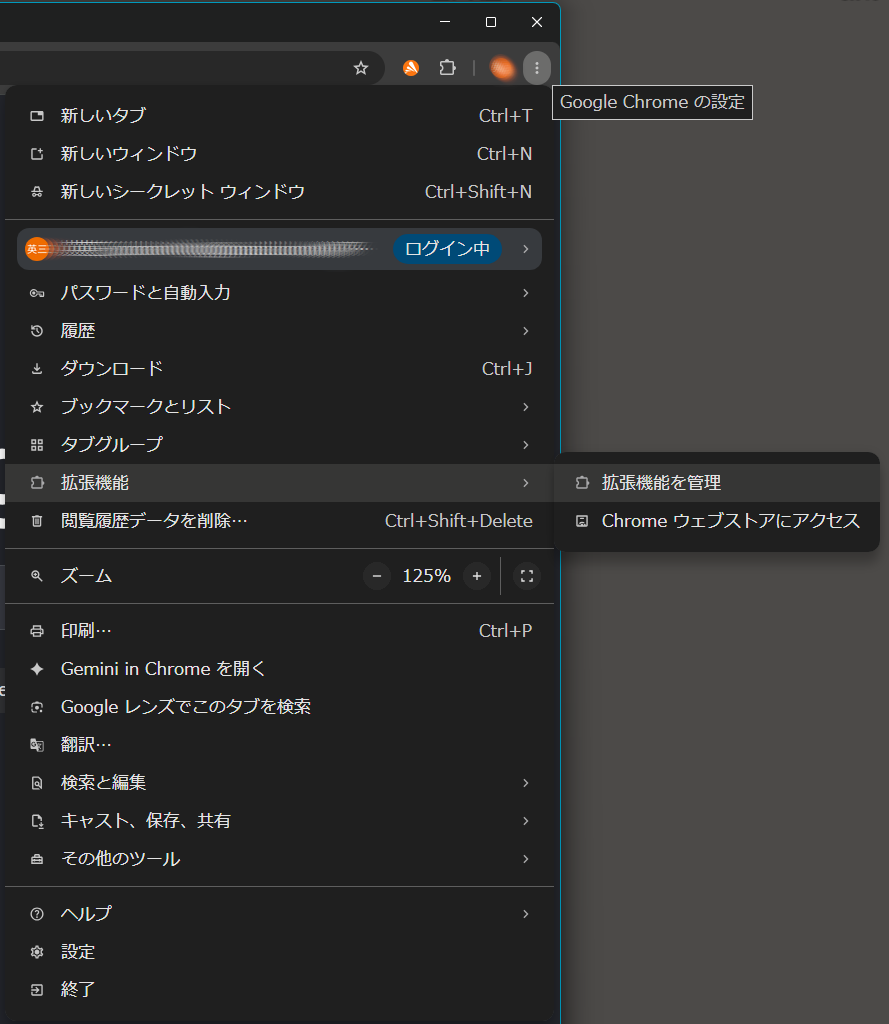The image size is (889, 1024).
Task: Click the exit icon beside 終了
Action: coord(37,989)
